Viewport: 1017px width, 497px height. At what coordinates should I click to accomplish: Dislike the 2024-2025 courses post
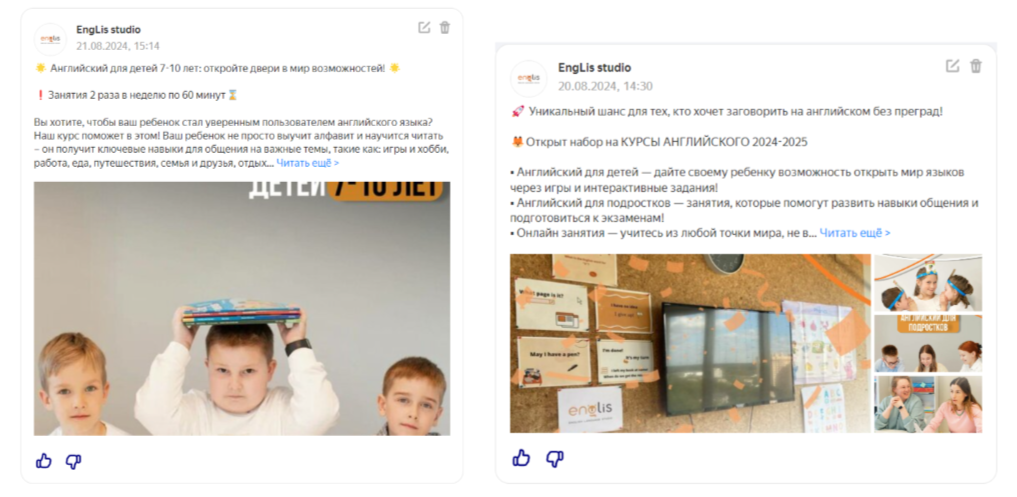click(x=555, y=458)
